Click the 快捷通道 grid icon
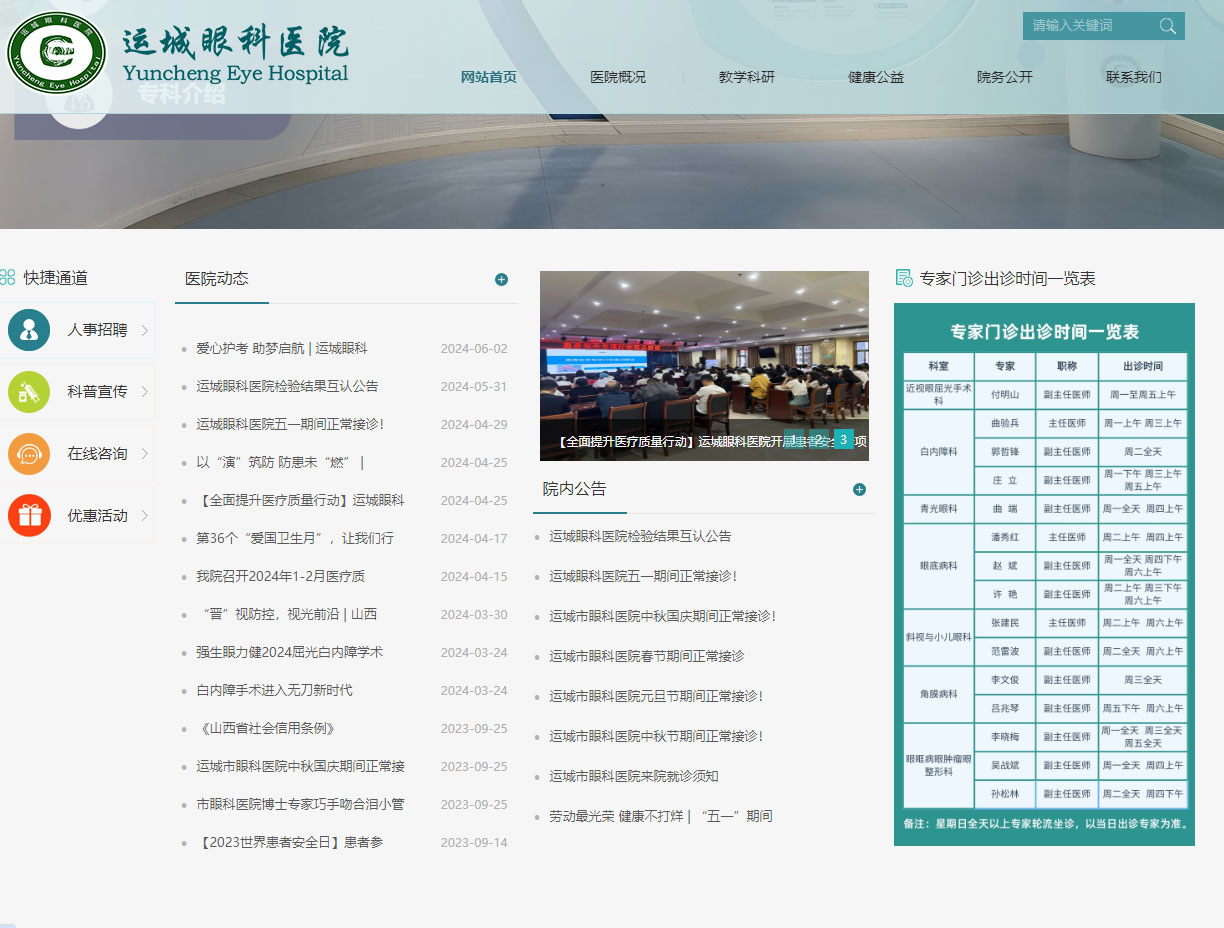 (x=8, y=277)
